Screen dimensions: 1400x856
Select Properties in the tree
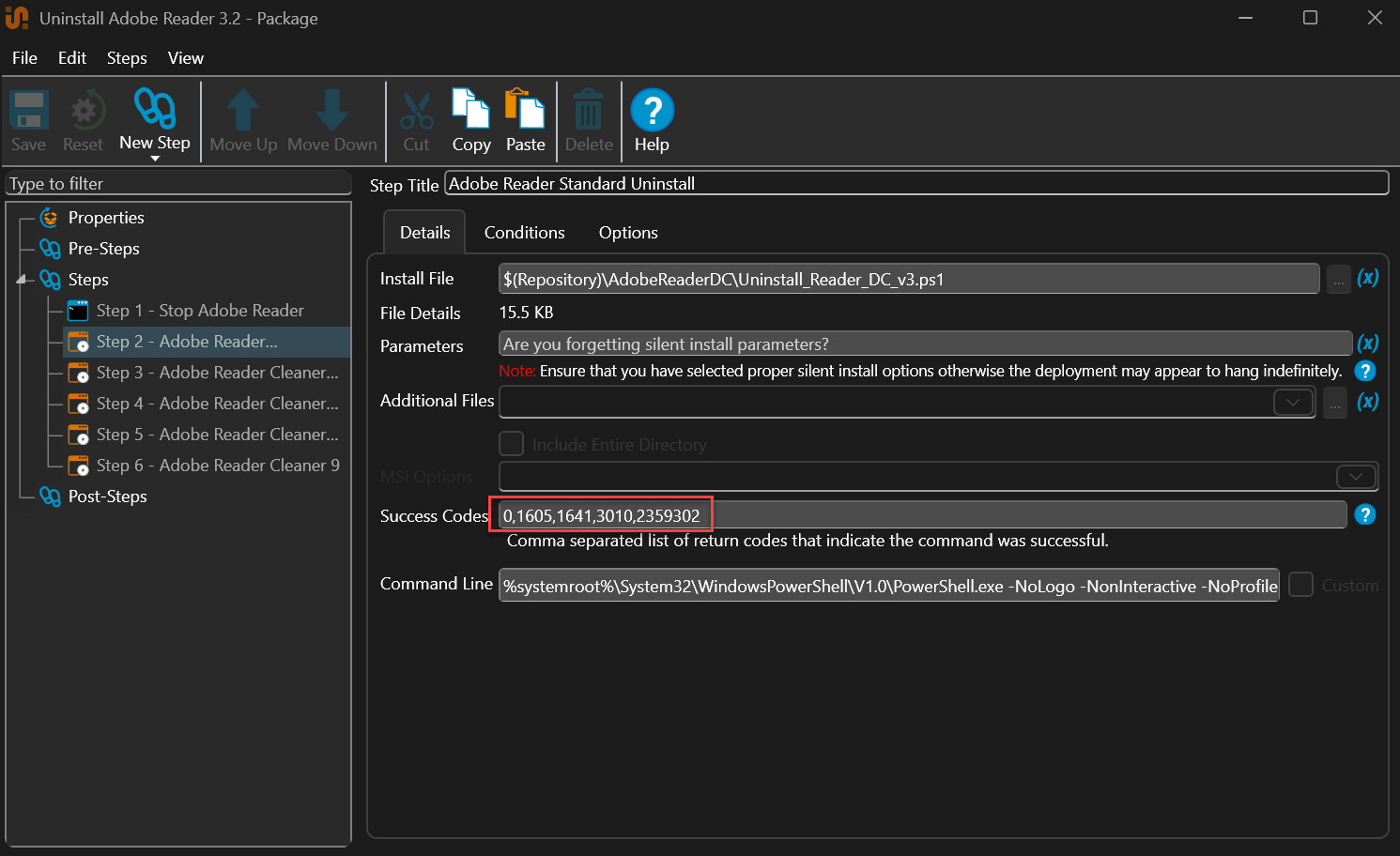(x=106, y=218)
